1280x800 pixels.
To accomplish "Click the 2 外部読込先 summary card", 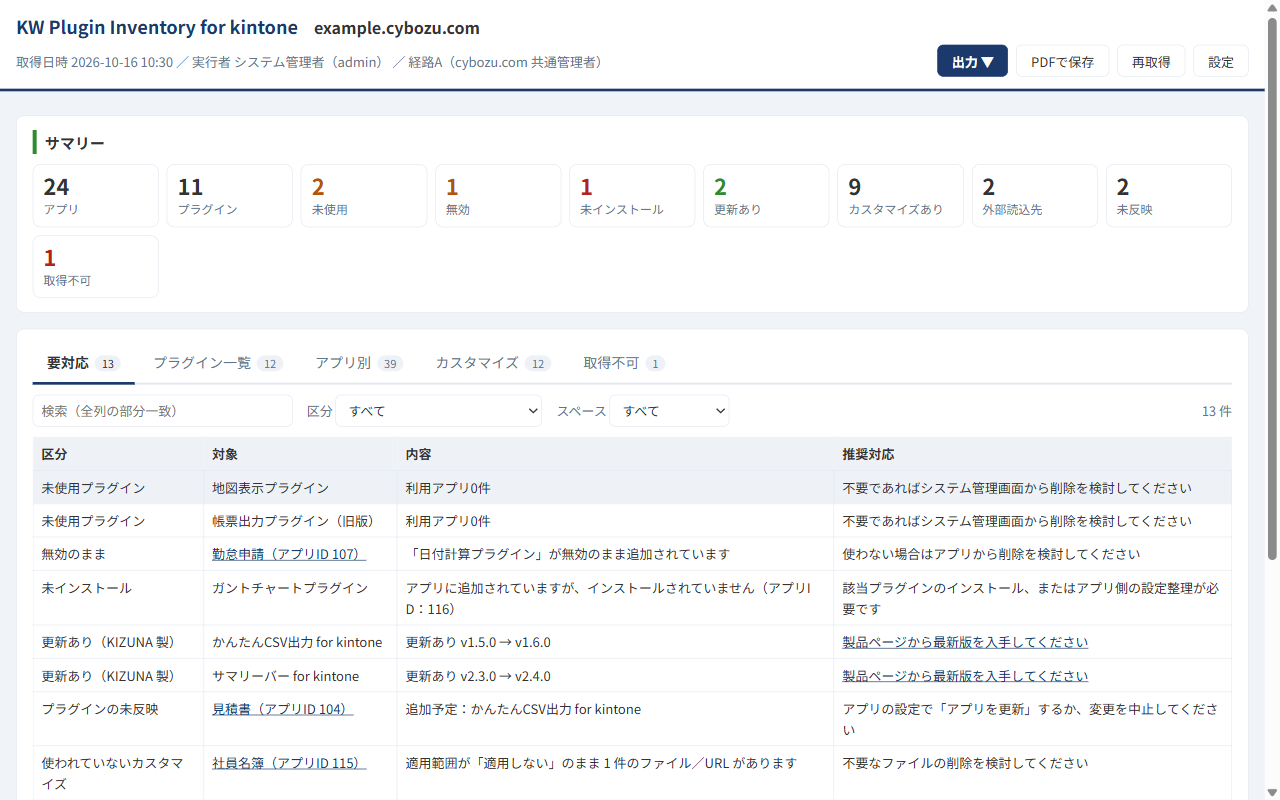I will coord(1034,196).
